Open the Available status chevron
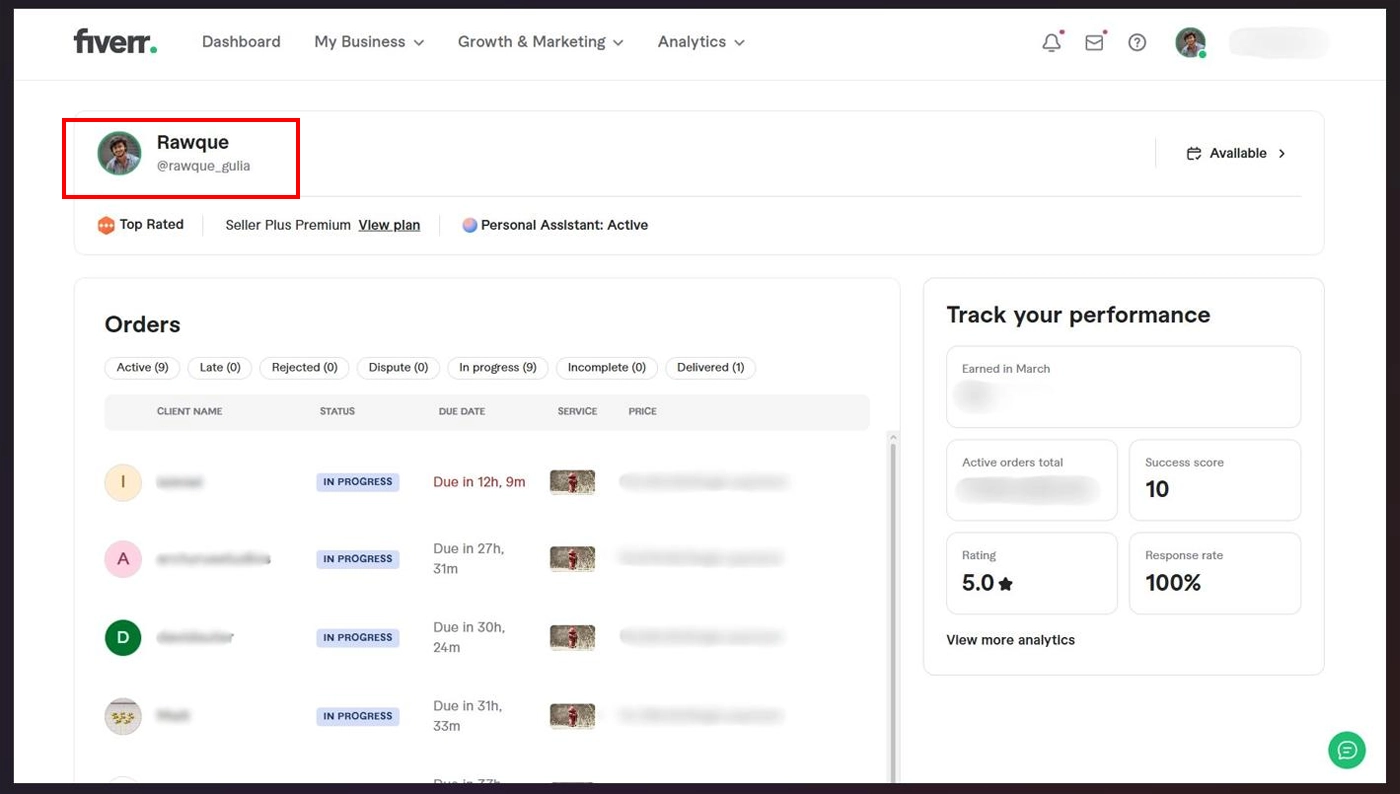Viewport: 1400px width, 794px height. (1282, 153)
